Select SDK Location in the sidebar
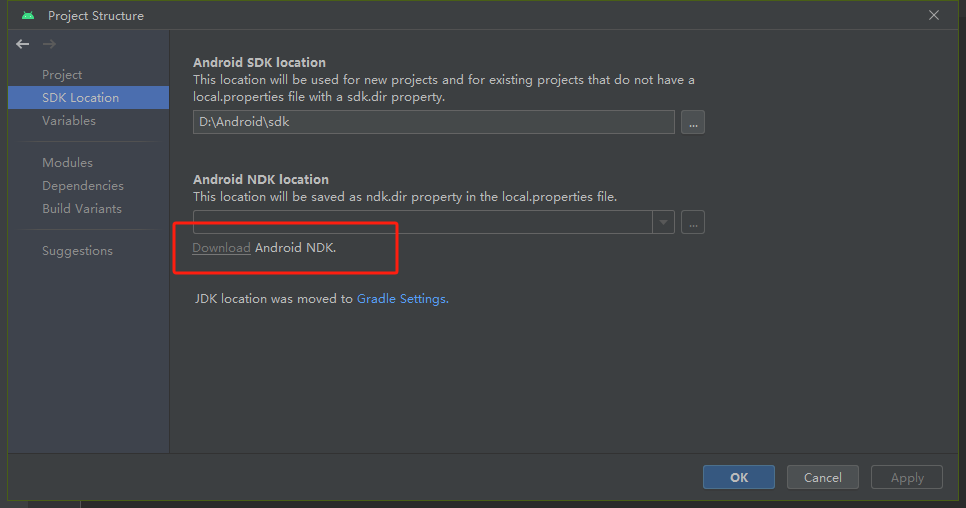 click(80, 98)
